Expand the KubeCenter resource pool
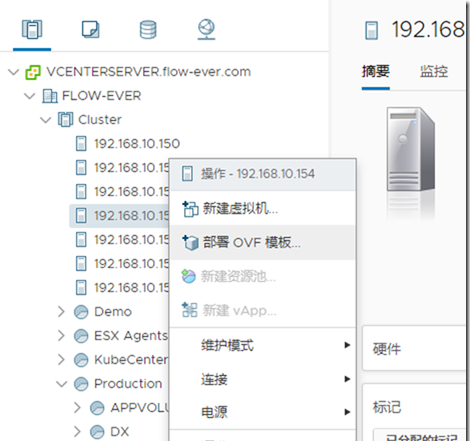 [61, 360]
